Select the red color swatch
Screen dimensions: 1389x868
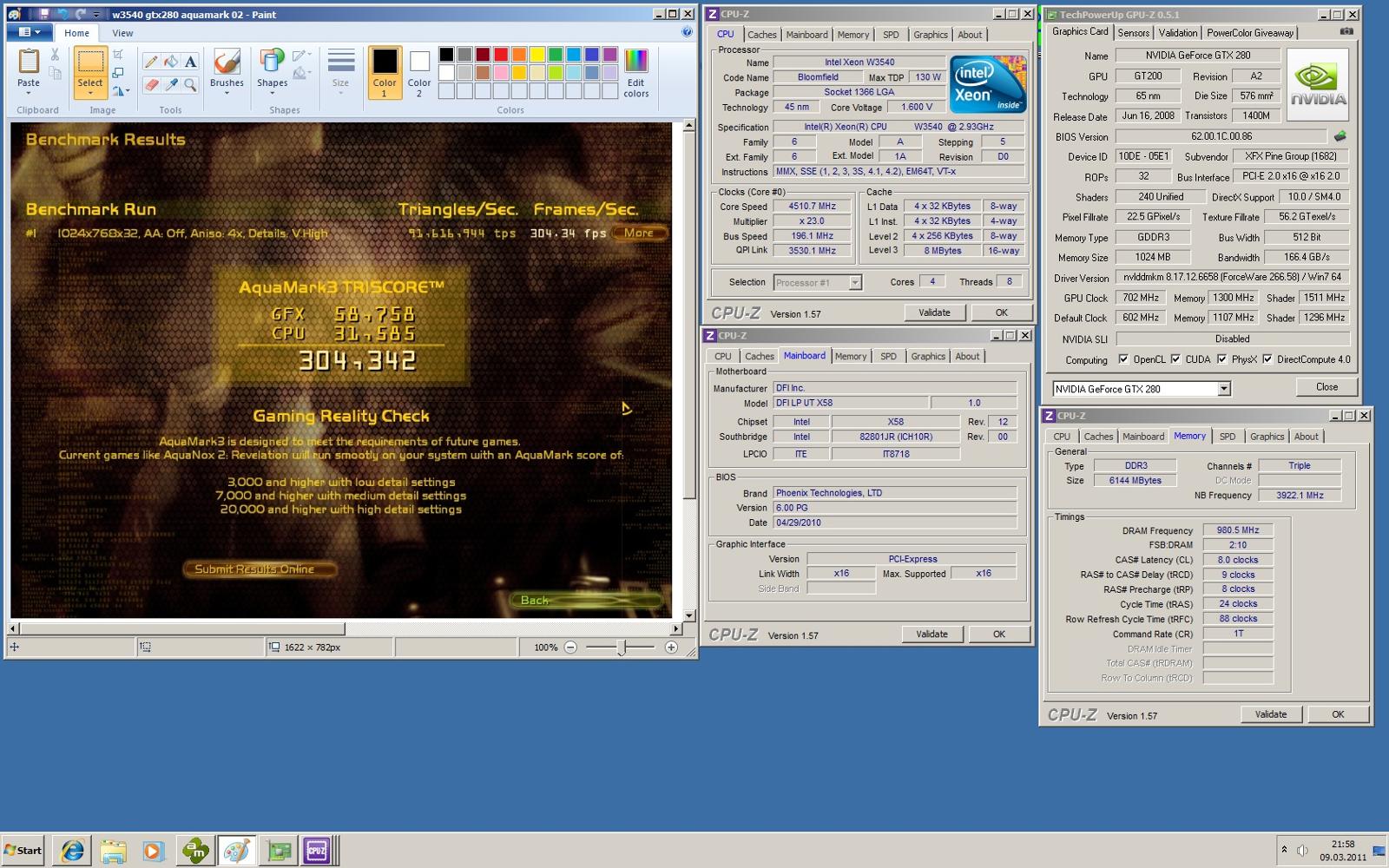[x=501, y=54]
